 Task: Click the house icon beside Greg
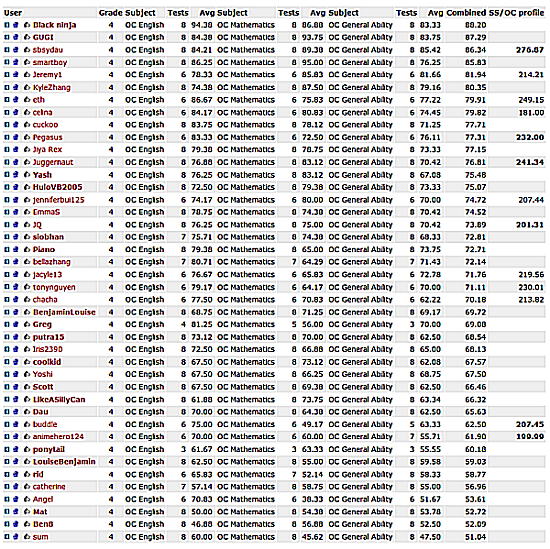[27, 324]
